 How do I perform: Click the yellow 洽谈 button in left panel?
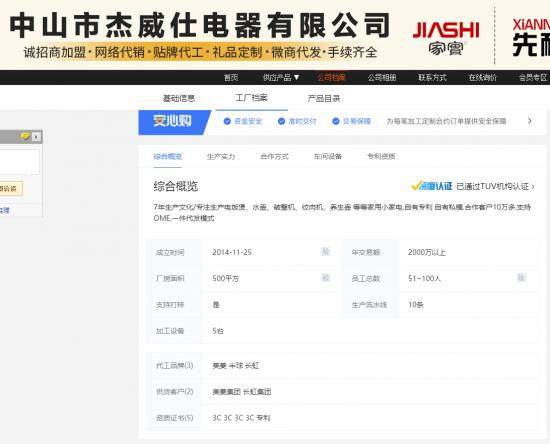pyautogui.click(x=10, y=189)
